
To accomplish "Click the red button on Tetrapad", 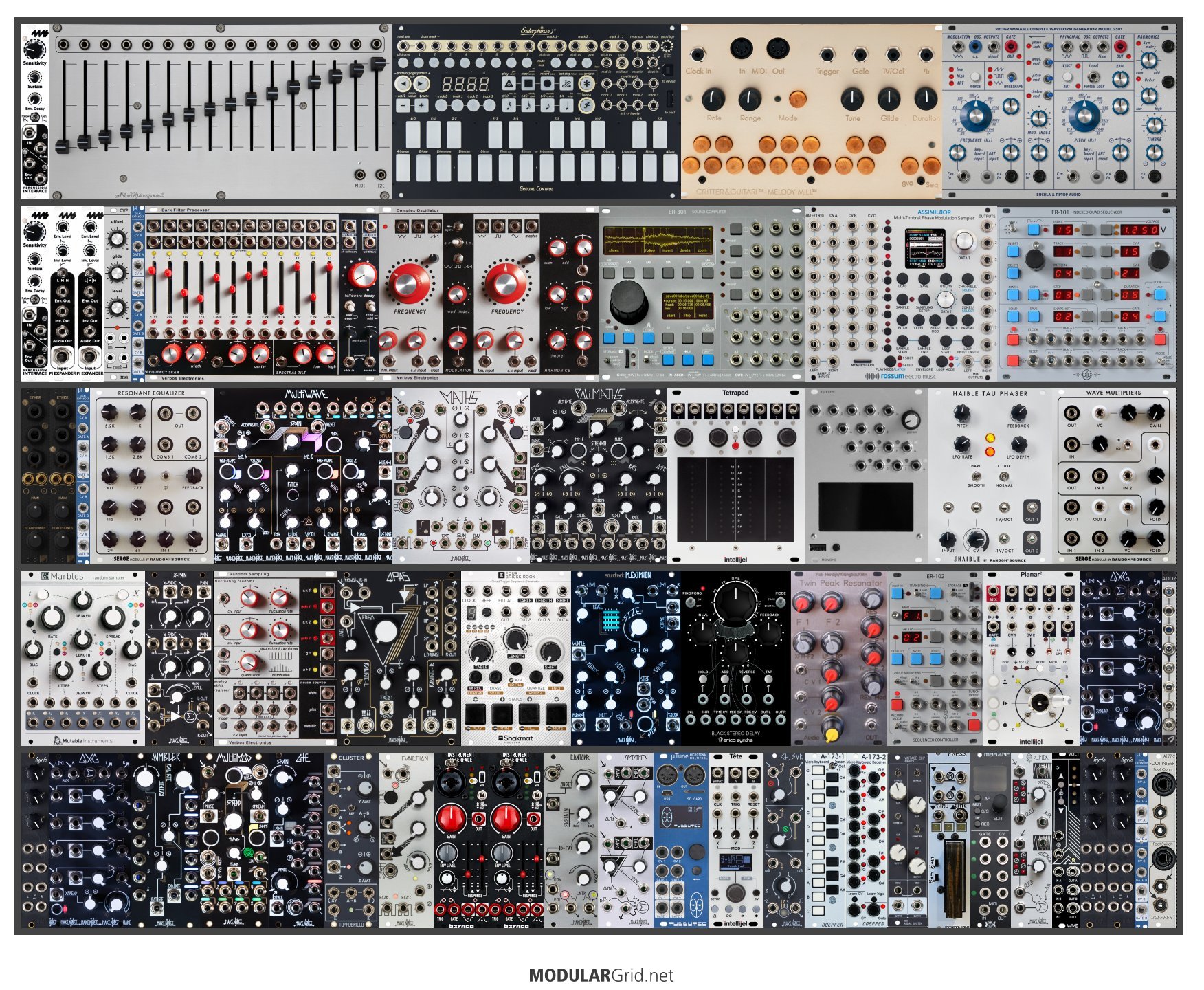I will pyautogui.click(x=735, y=445).
